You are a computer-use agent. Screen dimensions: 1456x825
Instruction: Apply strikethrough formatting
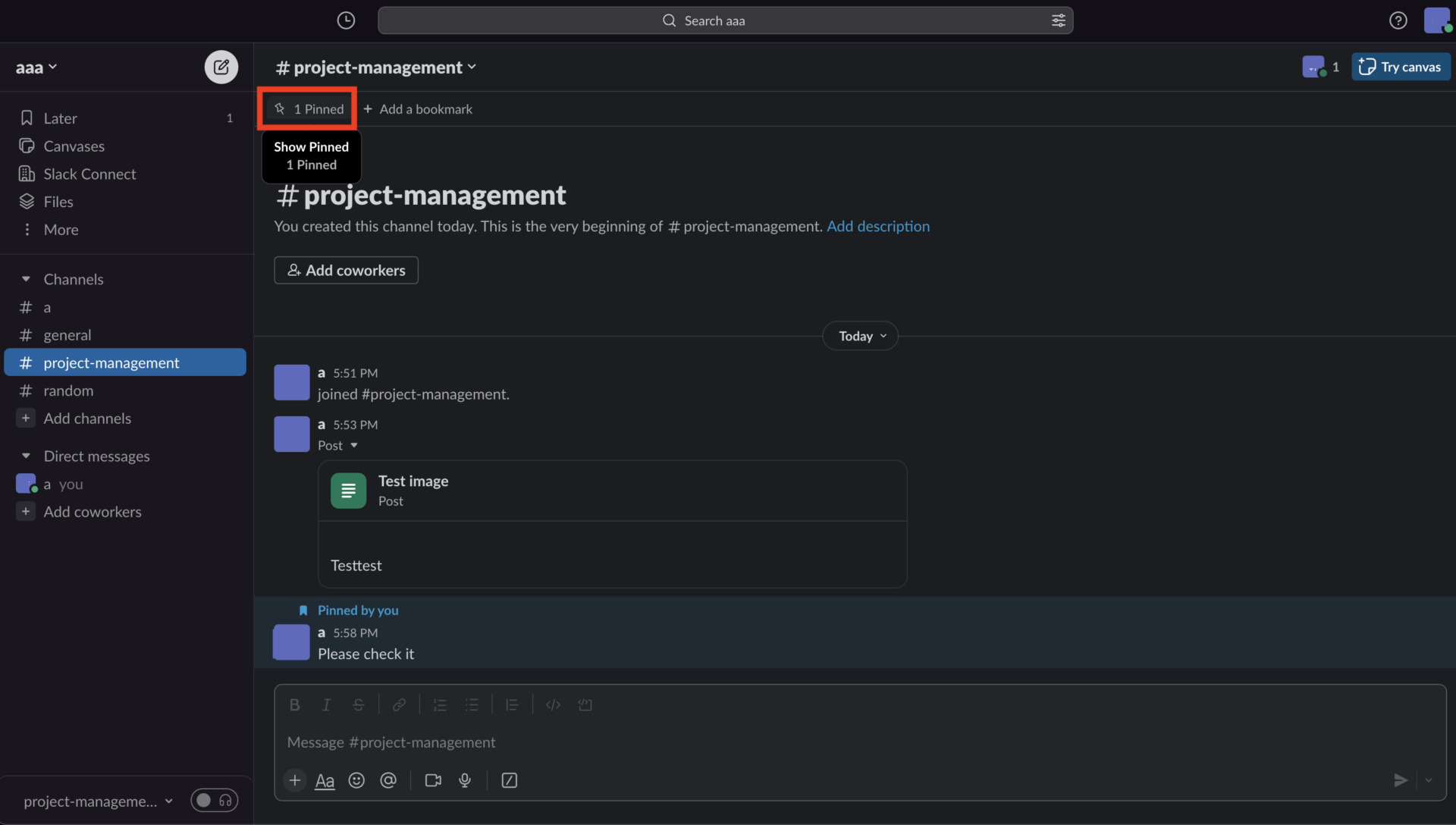tap(358, 704)
